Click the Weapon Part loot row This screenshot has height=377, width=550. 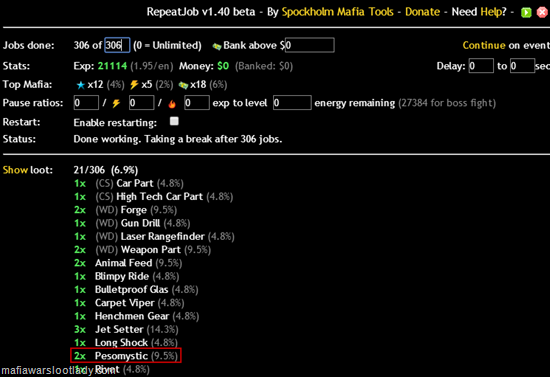pyautogui.click(x=142, y=250)
